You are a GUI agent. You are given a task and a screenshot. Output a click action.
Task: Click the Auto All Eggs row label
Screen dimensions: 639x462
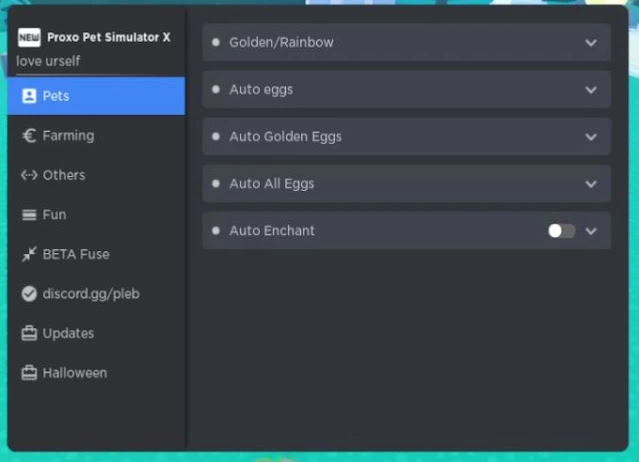click(x=272, y=184)
